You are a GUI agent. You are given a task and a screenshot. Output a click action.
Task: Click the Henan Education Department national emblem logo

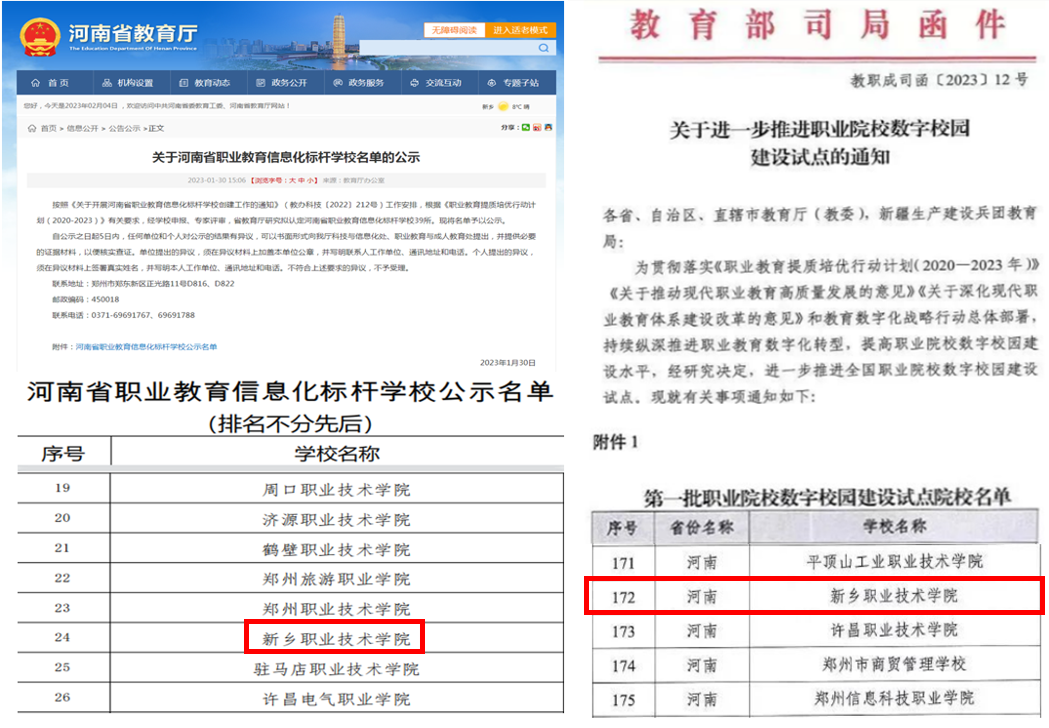pos(39,37)
